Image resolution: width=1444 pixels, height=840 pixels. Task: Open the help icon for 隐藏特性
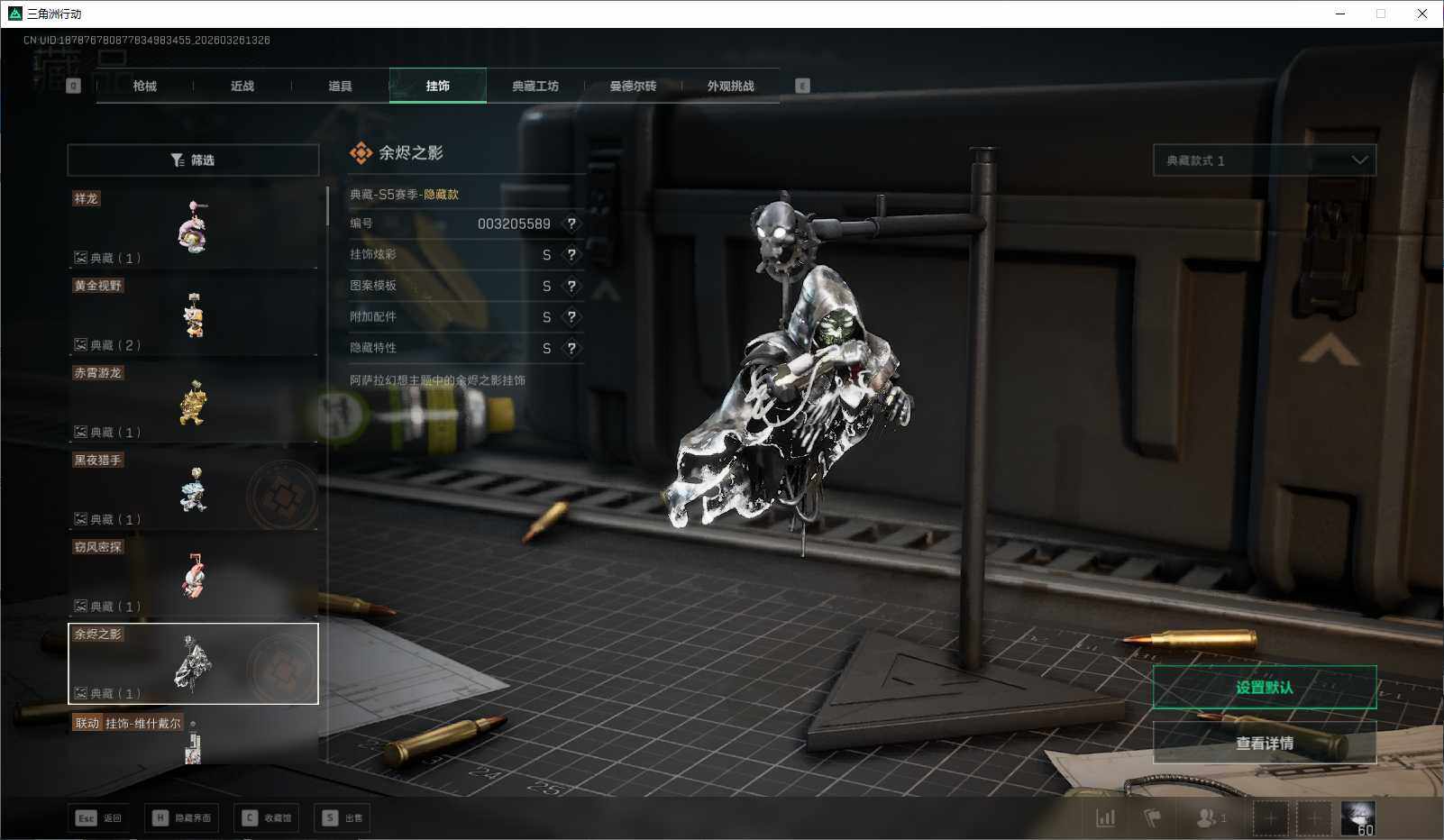(571, 348)
